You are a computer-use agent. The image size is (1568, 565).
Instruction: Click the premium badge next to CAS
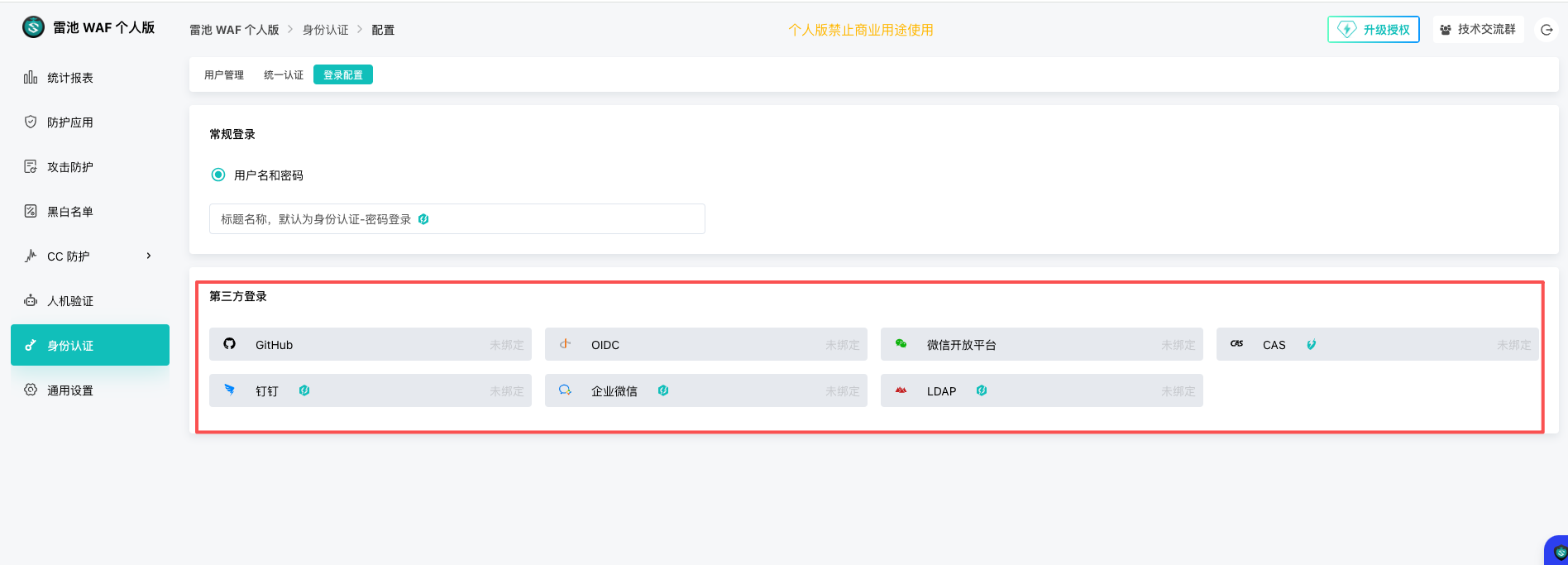click(1311, 345)
